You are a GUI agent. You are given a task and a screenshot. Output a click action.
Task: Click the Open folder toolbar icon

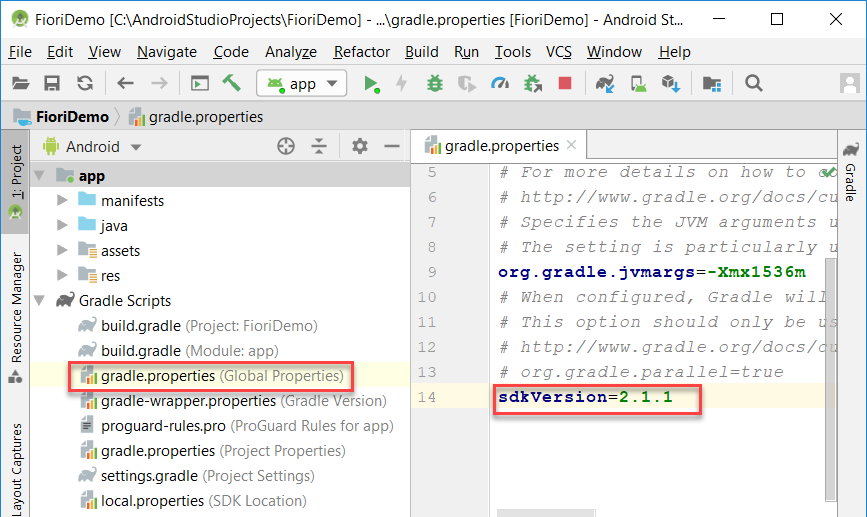20,83
